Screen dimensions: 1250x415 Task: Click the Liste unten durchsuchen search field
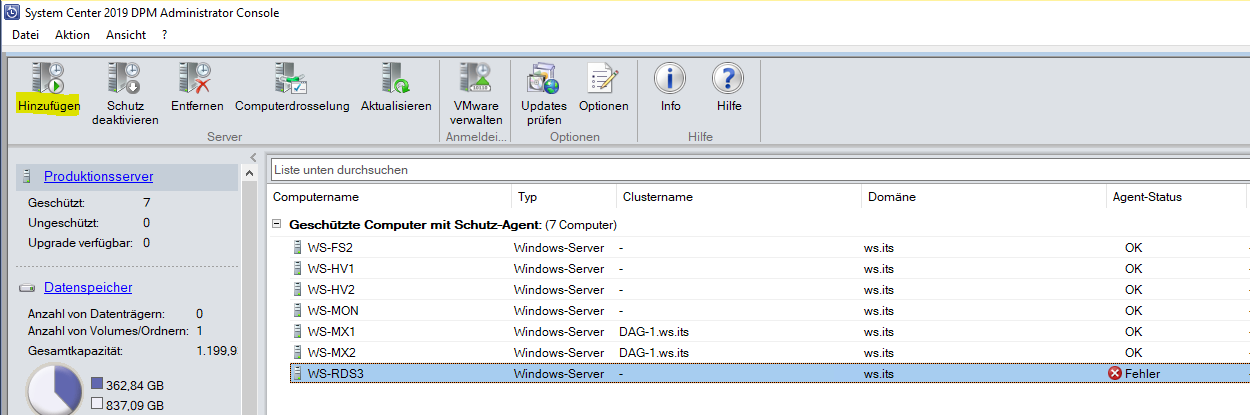point(758,170)
